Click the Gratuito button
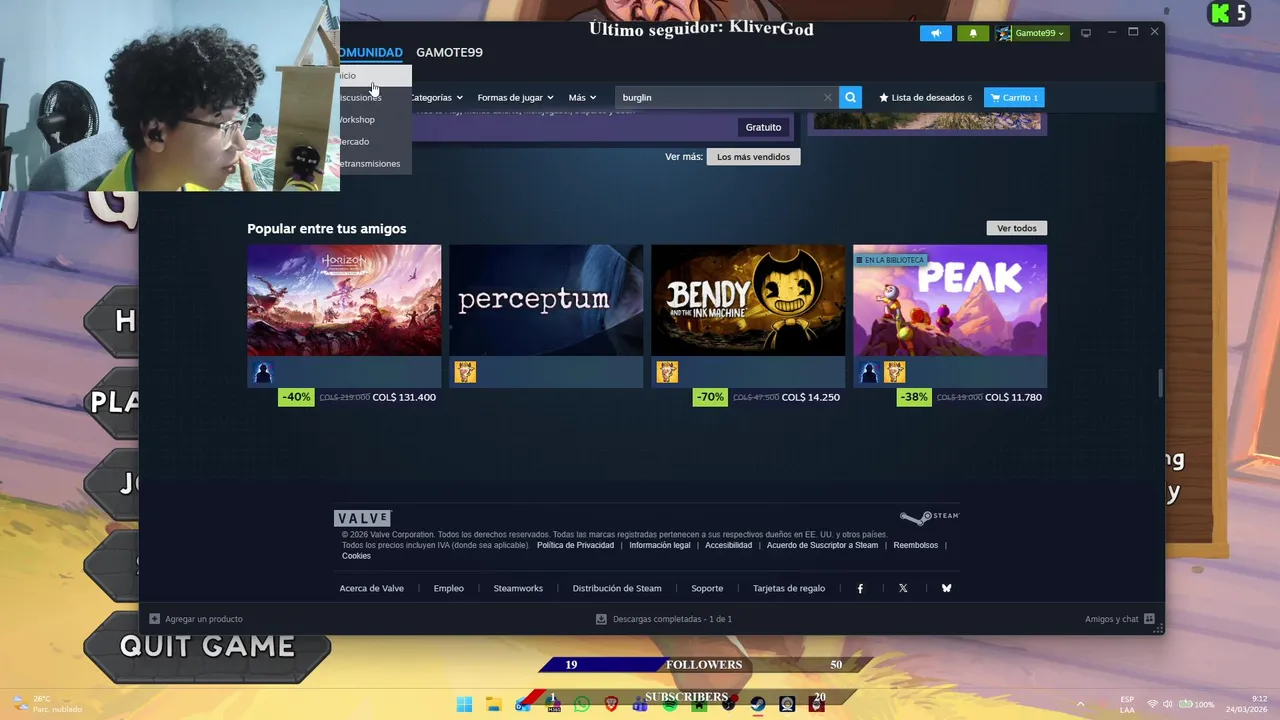The height and width of the screenshot is (720, 1280). [x=763, y=127]
